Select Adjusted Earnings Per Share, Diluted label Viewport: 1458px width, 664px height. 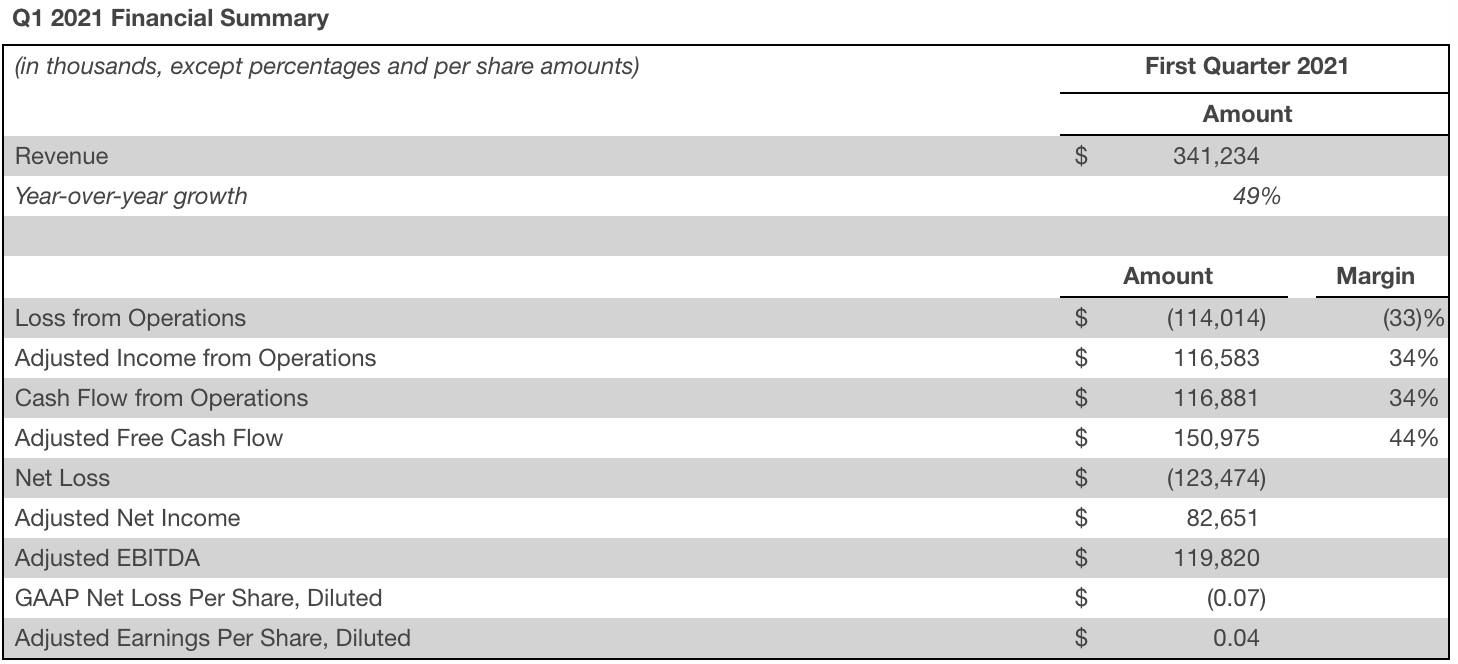213,638
